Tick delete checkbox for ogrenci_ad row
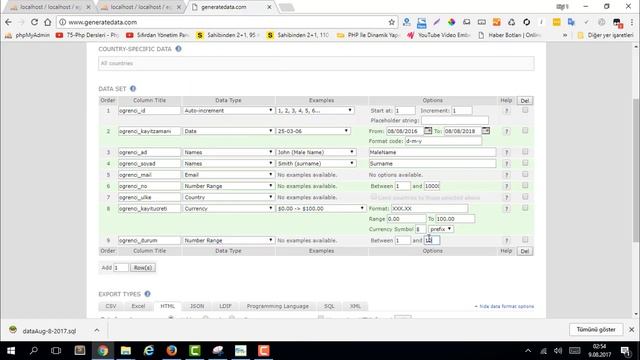640x360 pixels. click(x=525, y=151)
